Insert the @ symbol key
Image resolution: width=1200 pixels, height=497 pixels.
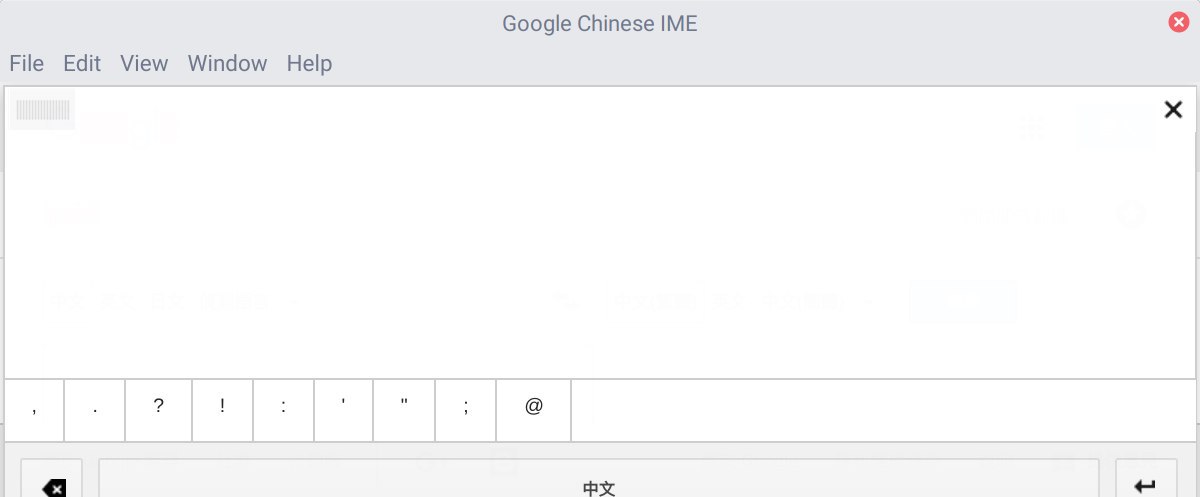(x=534, y=410)
